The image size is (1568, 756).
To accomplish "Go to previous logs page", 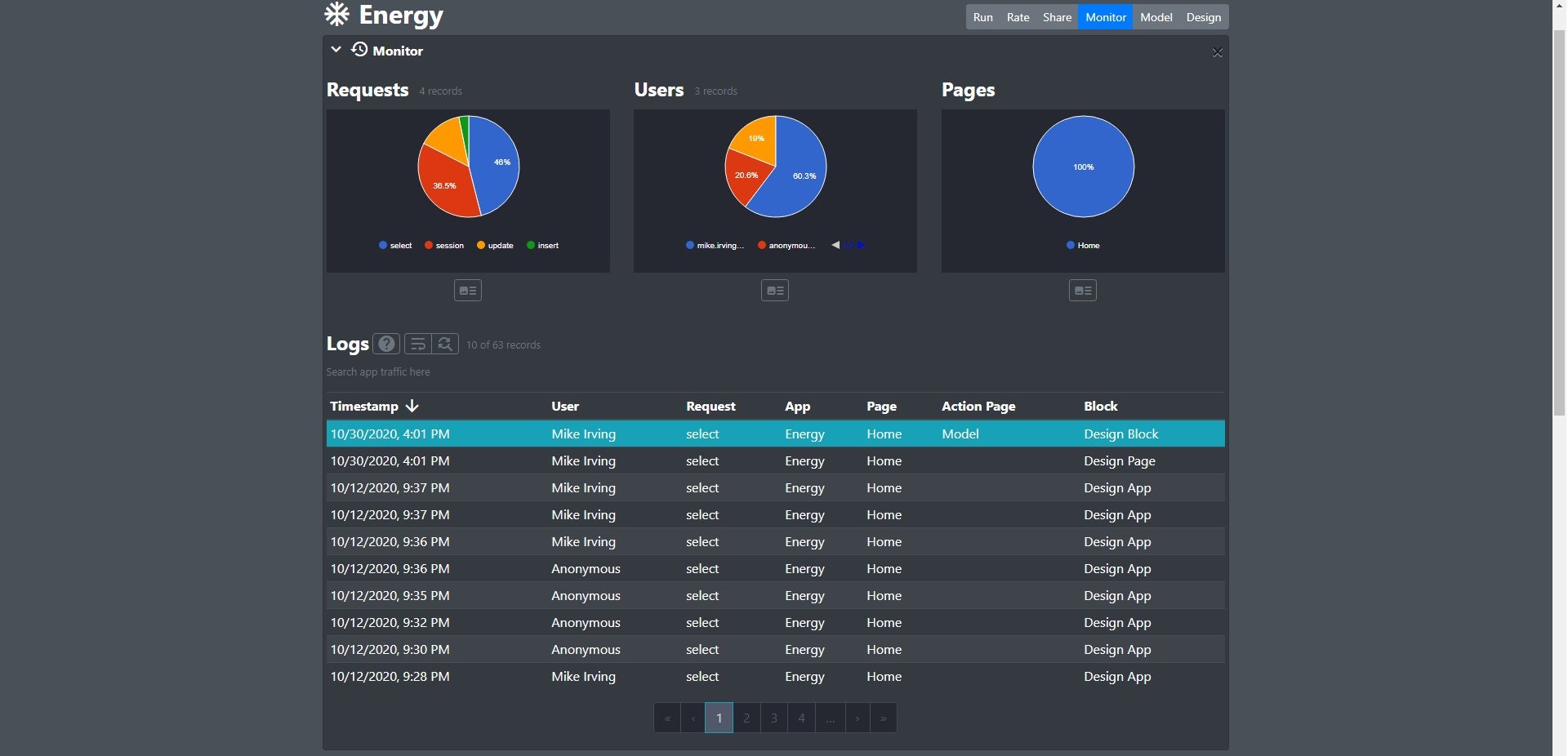I will click(x=693, y=718).
